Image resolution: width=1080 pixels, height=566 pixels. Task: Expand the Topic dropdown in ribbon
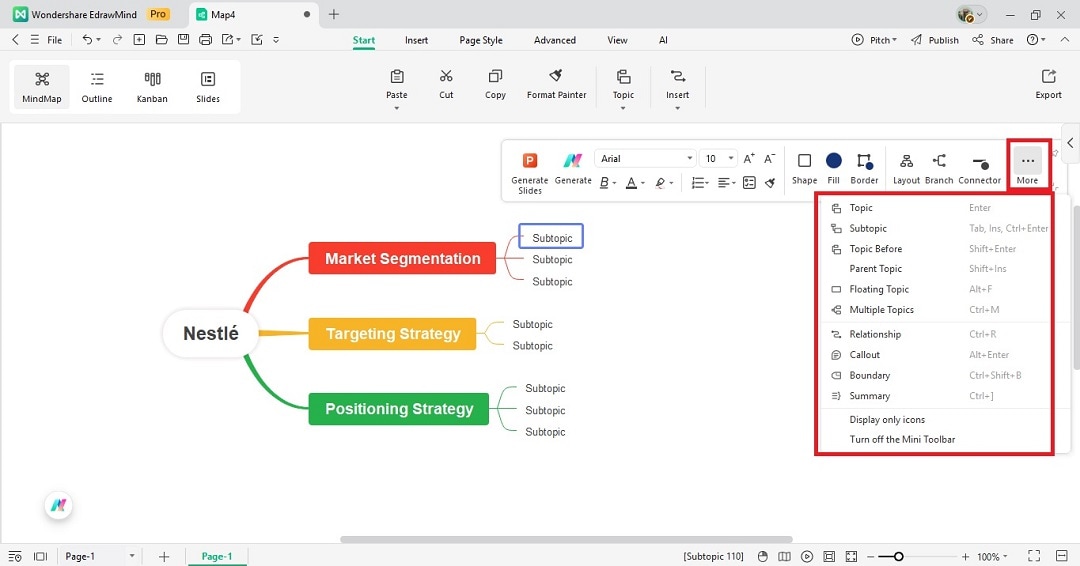[623, 108]
